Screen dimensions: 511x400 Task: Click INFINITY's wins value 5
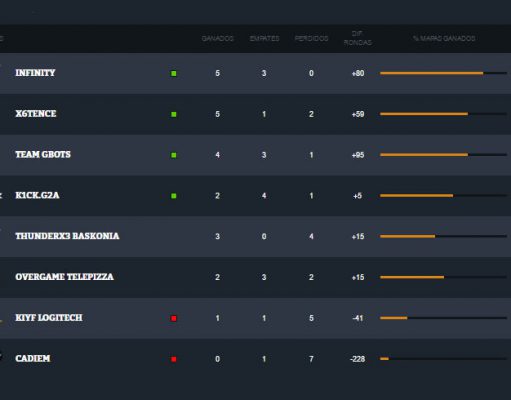(x=217, y=73)
